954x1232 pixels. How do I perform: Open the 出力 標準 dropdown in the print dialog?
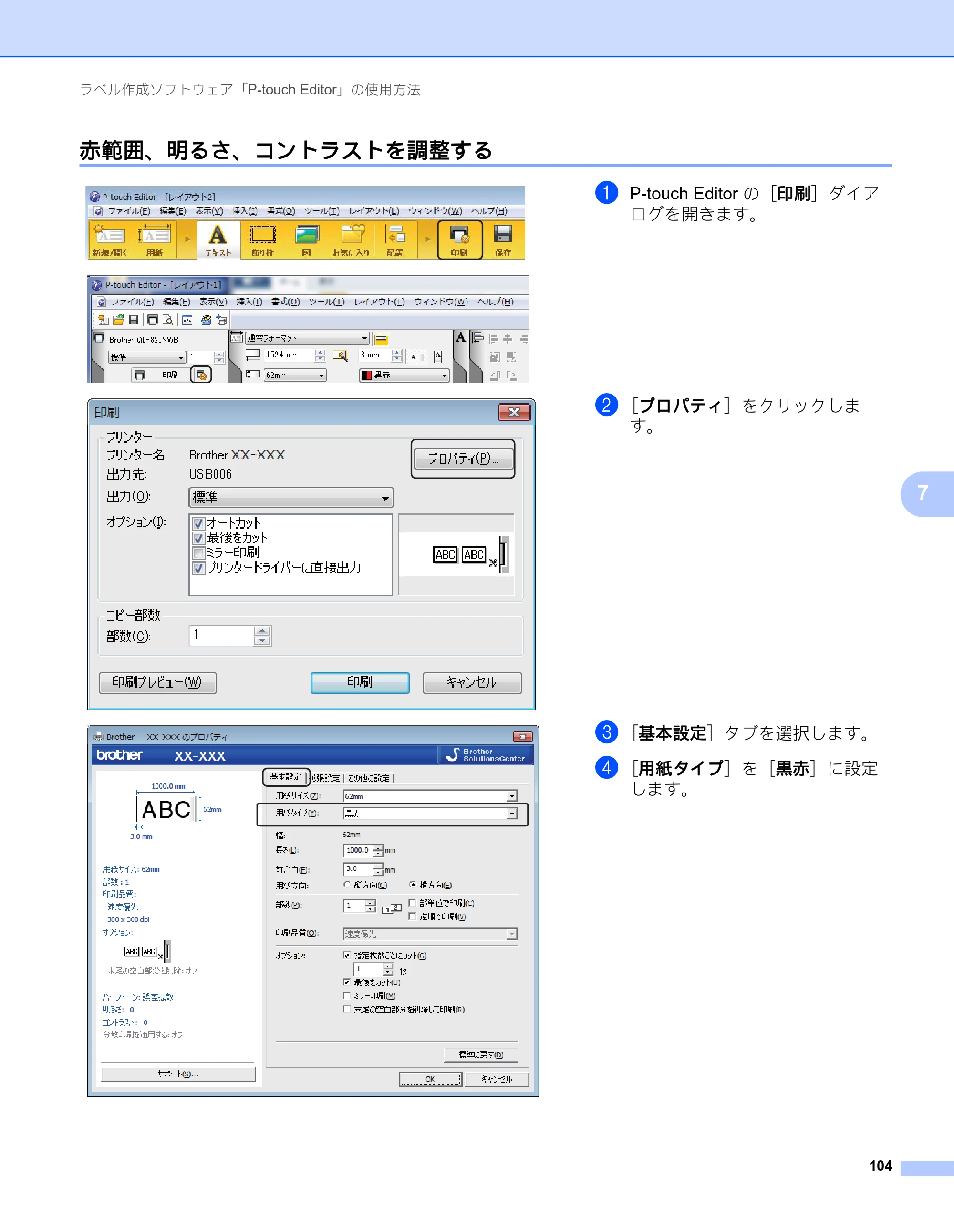[291, 498]
